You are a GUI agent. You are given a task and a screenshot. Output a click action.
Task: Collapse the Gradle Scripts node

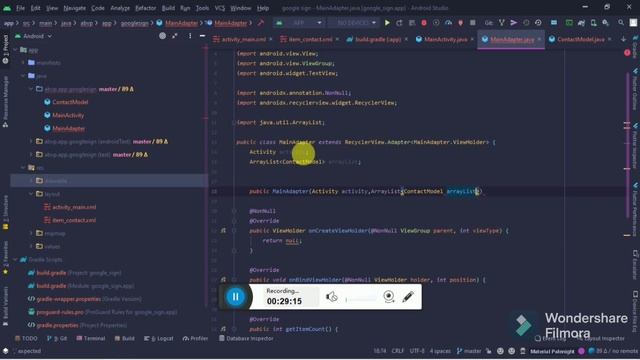tap(16, 260)
